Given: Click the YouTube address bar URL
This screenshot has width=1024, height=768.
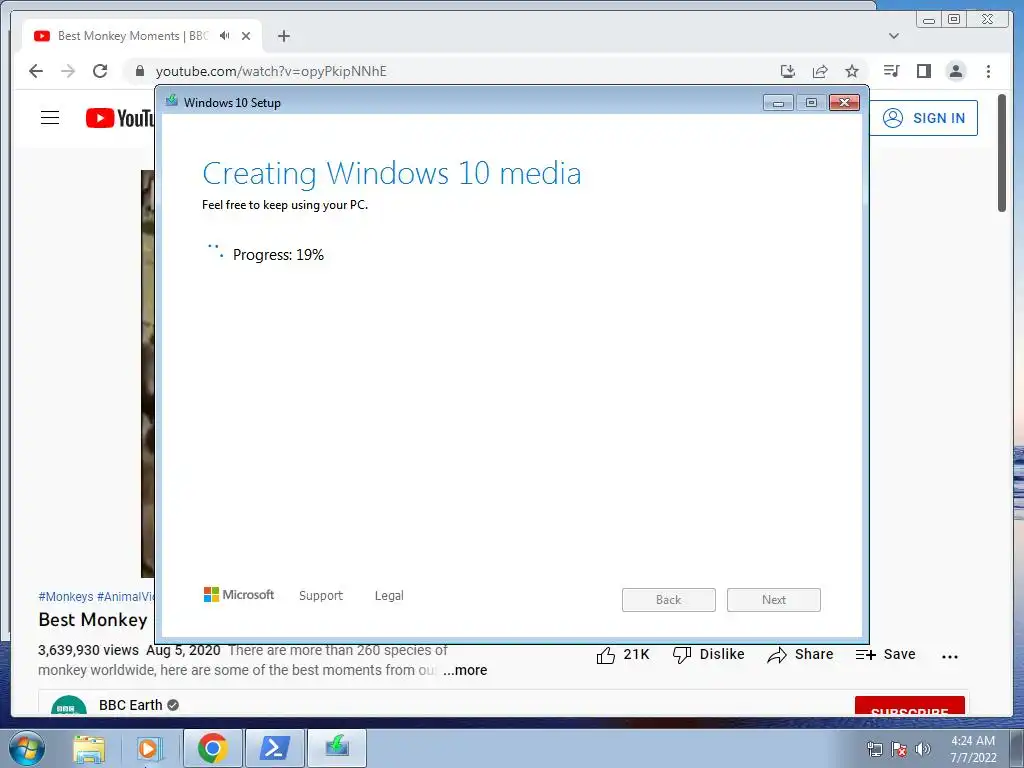Looking at the screenshot, I should 271,71.
